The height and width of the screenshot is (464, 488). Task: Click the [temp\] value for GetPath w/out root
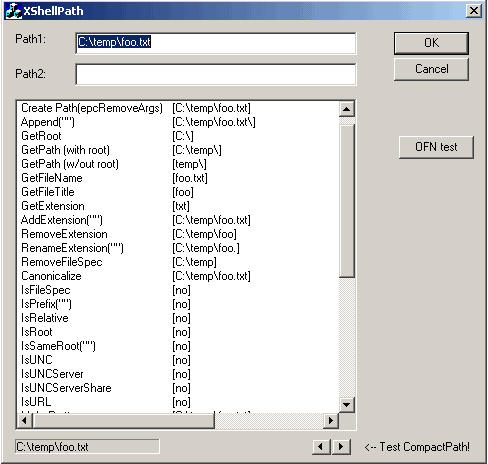[x=189, y=164]
